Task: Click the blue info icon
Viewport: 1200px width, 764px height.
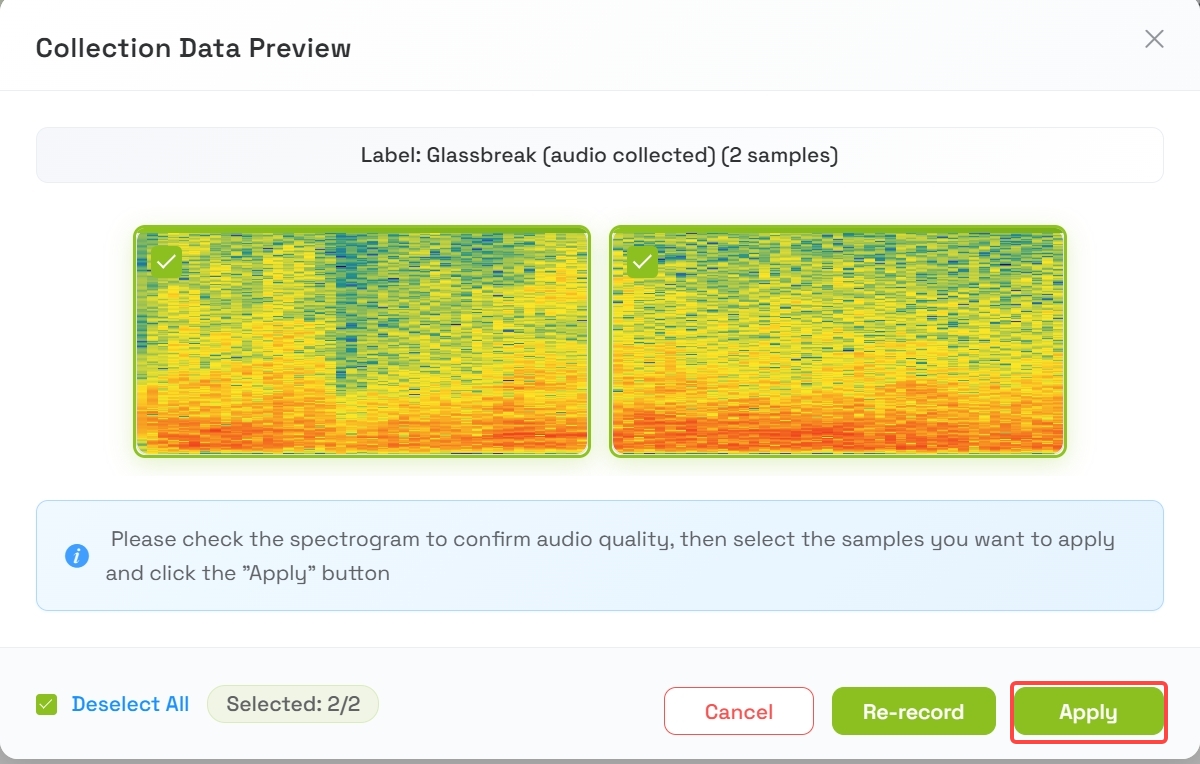Action: point(77,556)
